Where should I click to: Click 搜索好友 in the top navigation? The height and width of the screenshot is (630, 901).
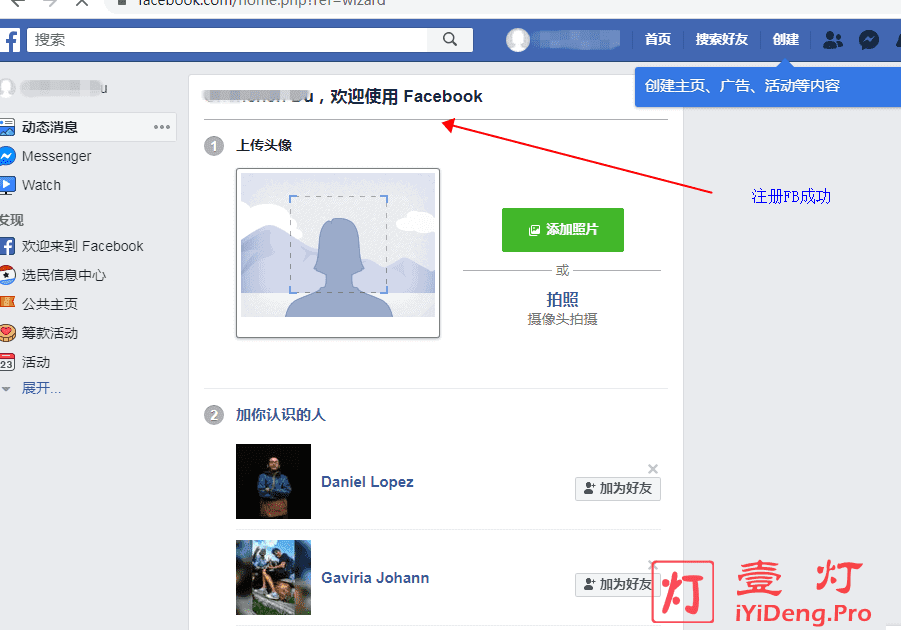[721, 40]
